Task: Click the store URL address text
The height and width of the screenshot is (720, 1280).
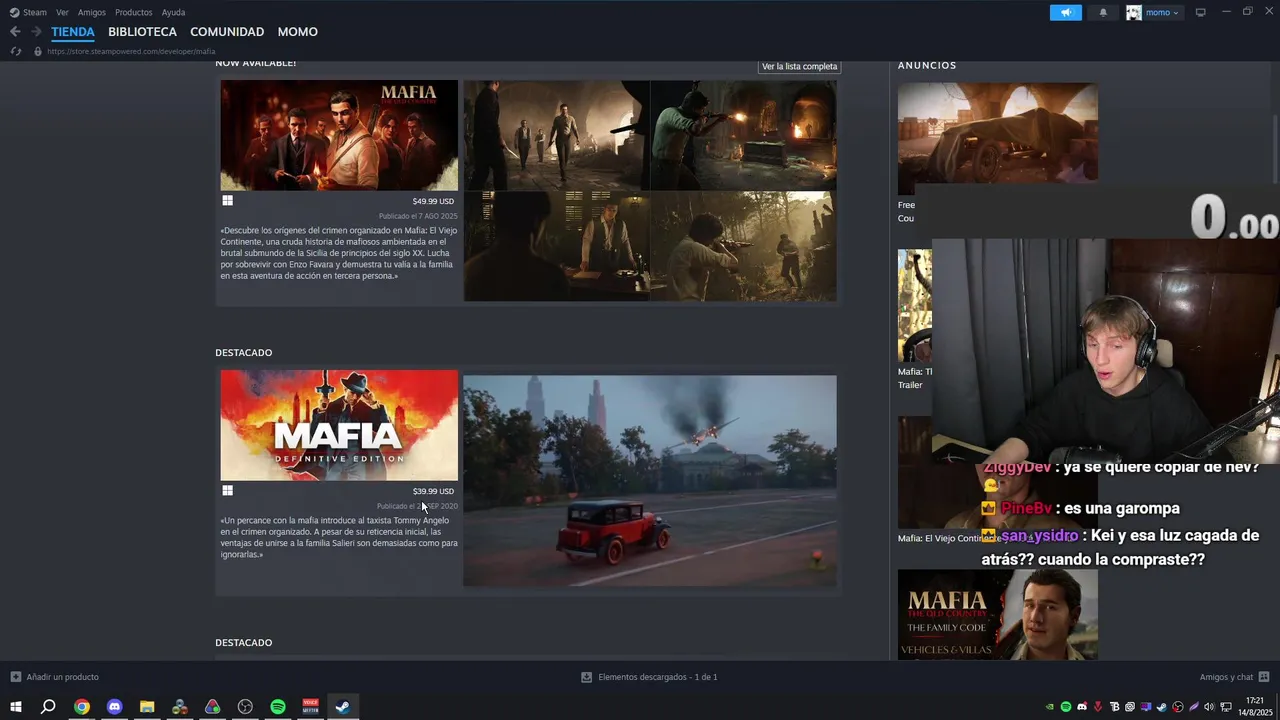Action: [131, 51]
